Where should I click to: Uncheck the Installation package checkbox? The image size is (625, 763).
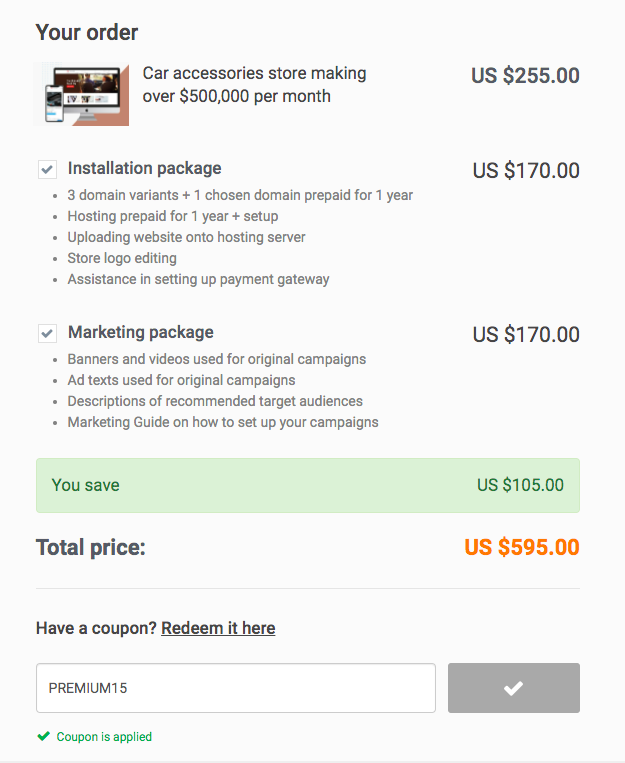coord(47,169)
